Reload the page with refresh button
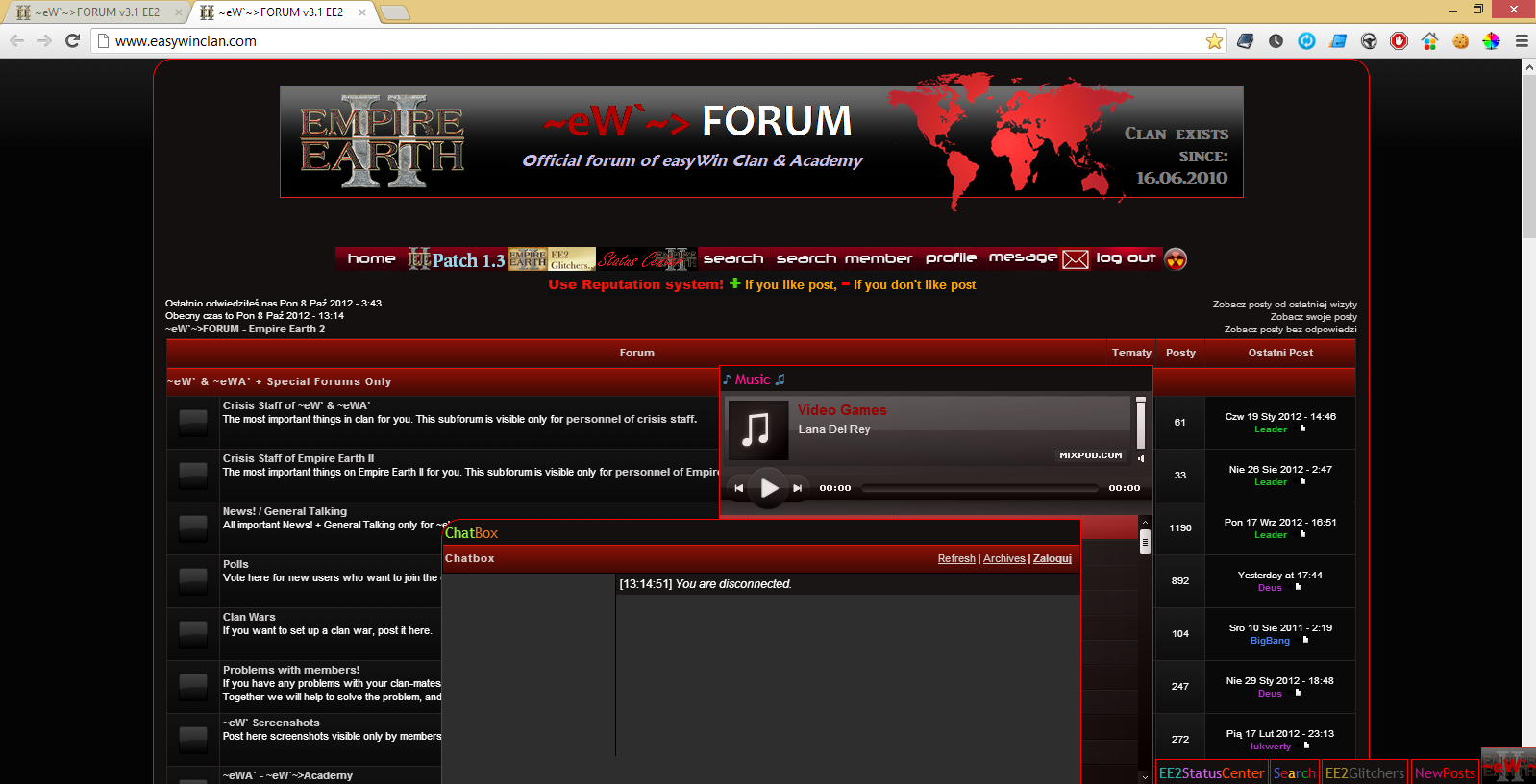The image size is (1536, 784). point(72,40)
